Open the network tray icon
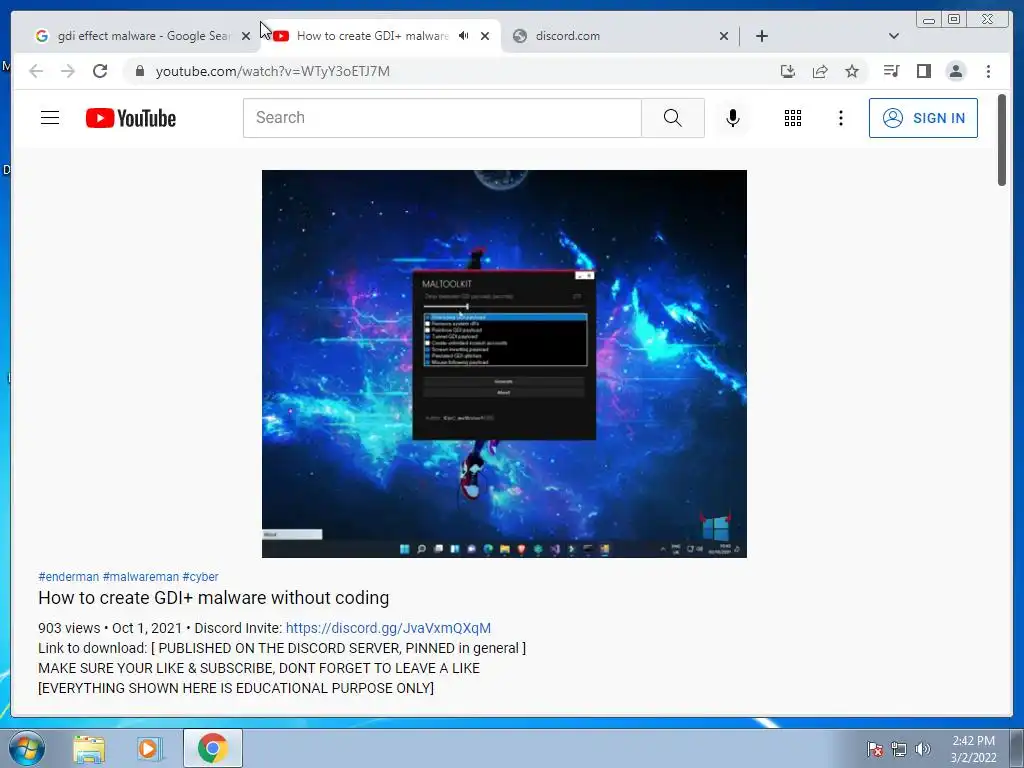The image size is (1024, 768). click(899, 749)
